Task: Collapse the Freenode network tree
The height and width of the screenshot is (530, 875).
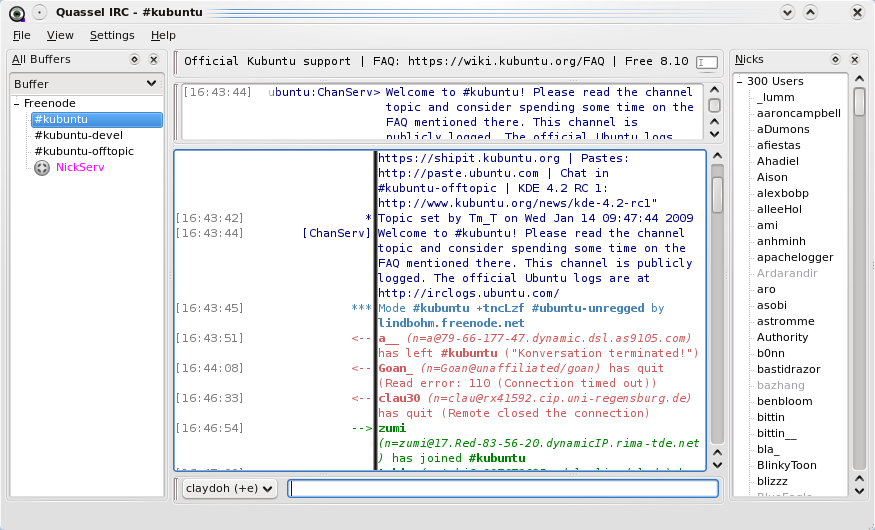Action: (17, 103)
